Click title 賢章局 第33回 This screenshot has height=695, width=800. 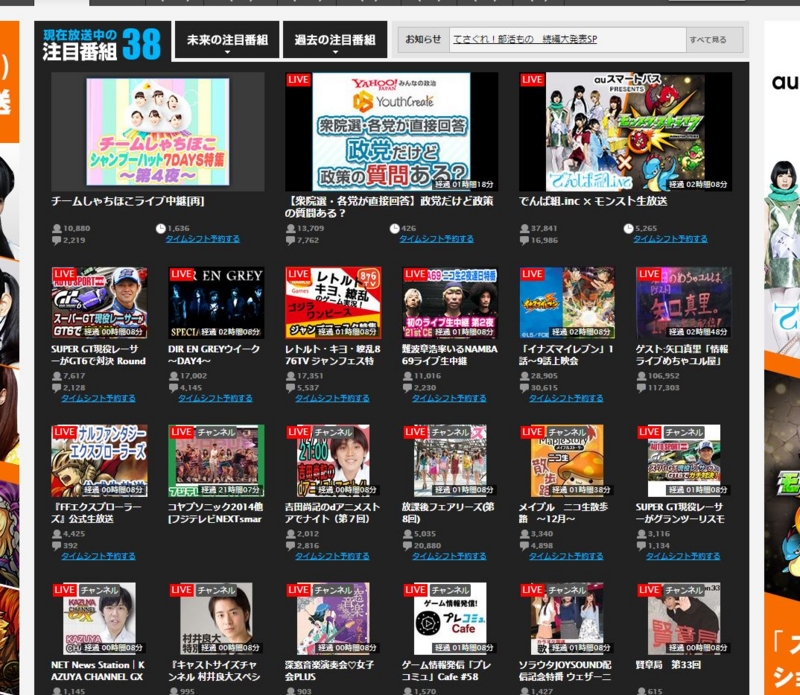(x=668, y=665)
